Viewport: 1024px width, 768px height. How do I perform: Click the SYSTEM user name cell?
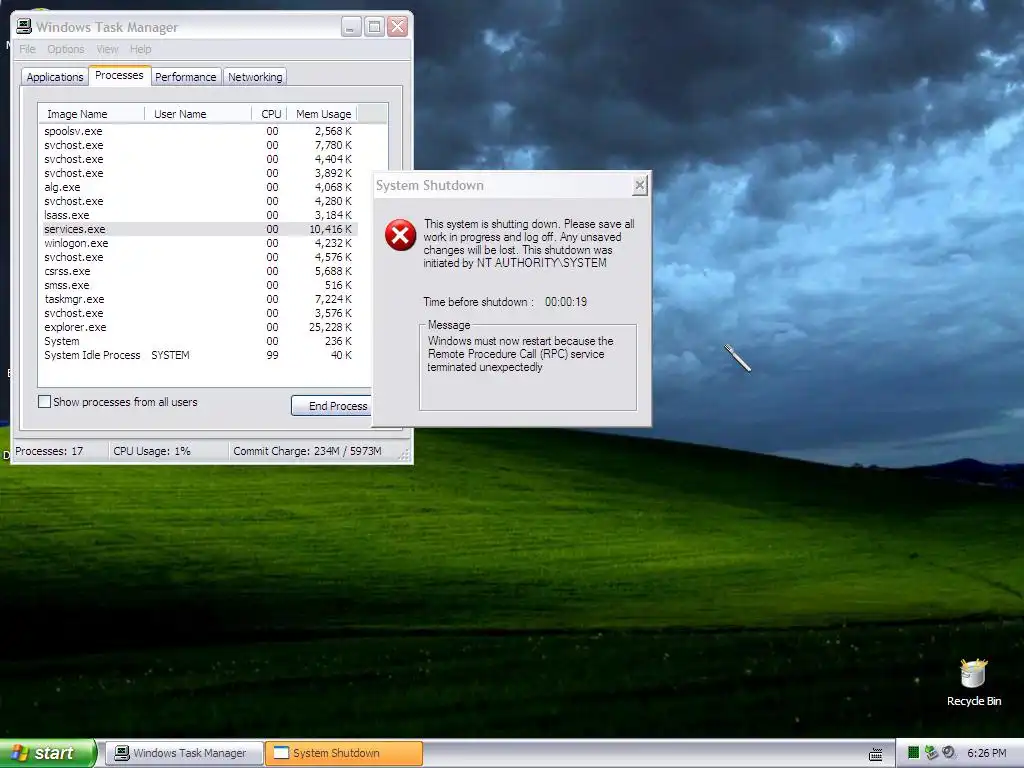(170, 355)
